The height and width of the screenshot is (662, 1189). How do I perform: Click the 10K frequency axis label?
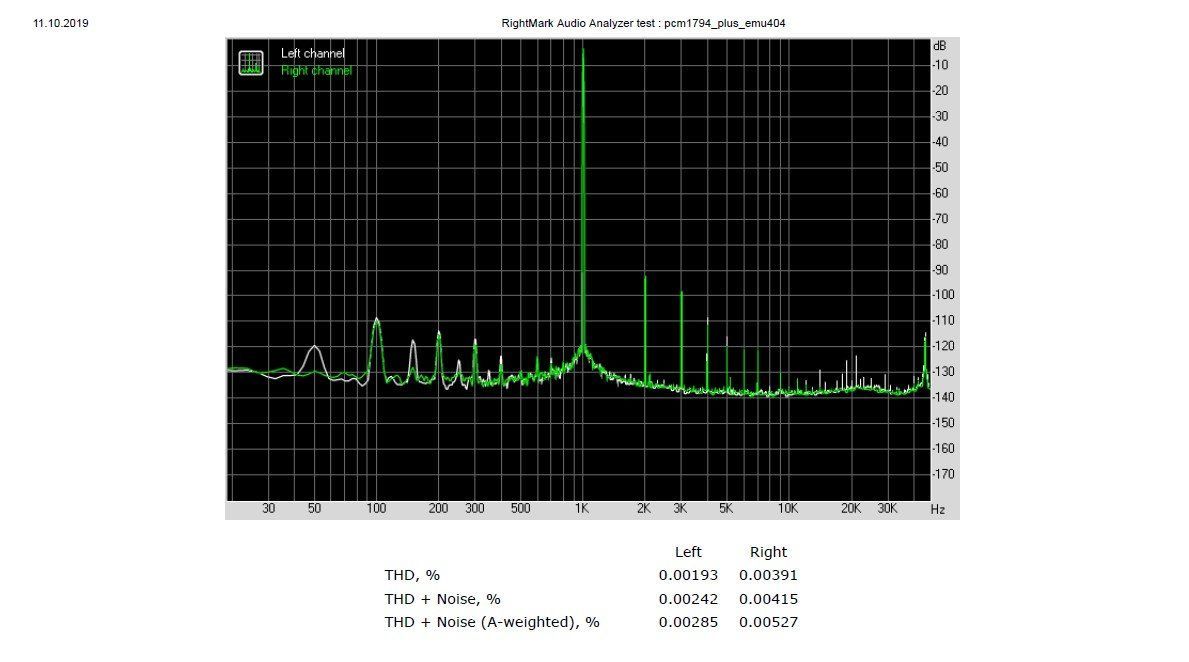tap(788, 509)
